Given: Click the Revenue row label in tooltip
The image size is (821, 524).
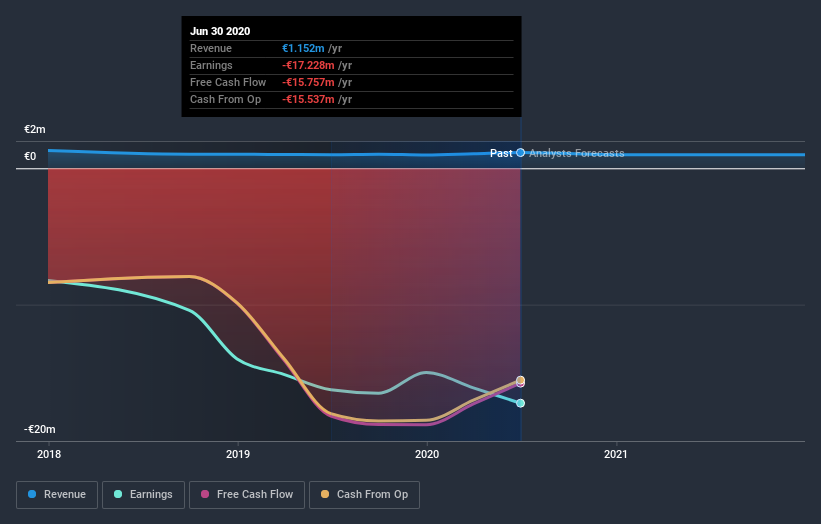Looking at the screenshot, I should coord(210,48).
